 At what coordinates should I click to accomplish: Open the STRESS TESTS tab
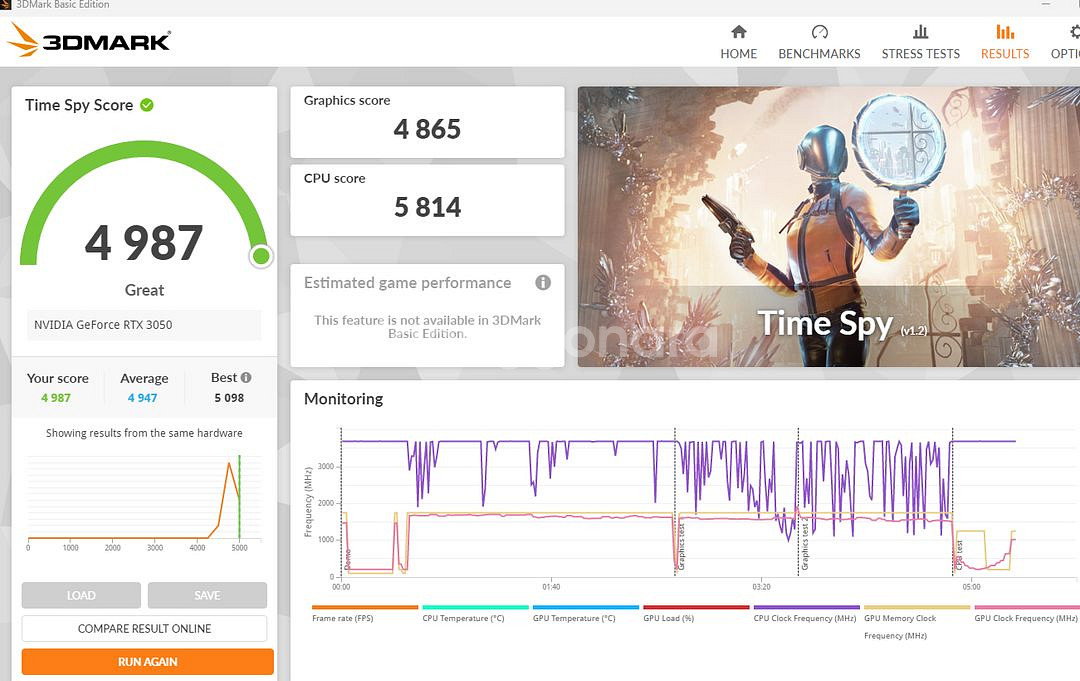pos(920,54)
